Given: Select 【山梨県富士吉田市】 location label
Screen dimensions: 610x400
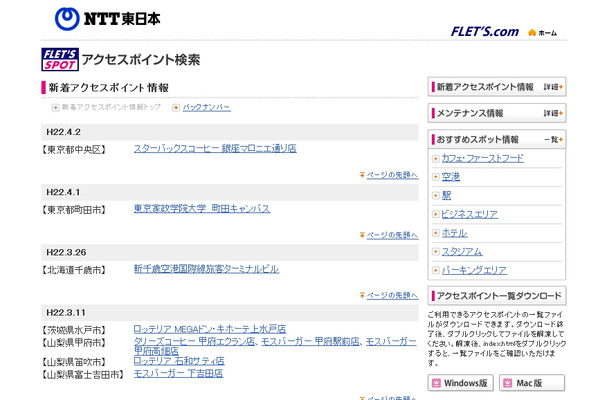Looking at the screenshot, I should (83, 375).
